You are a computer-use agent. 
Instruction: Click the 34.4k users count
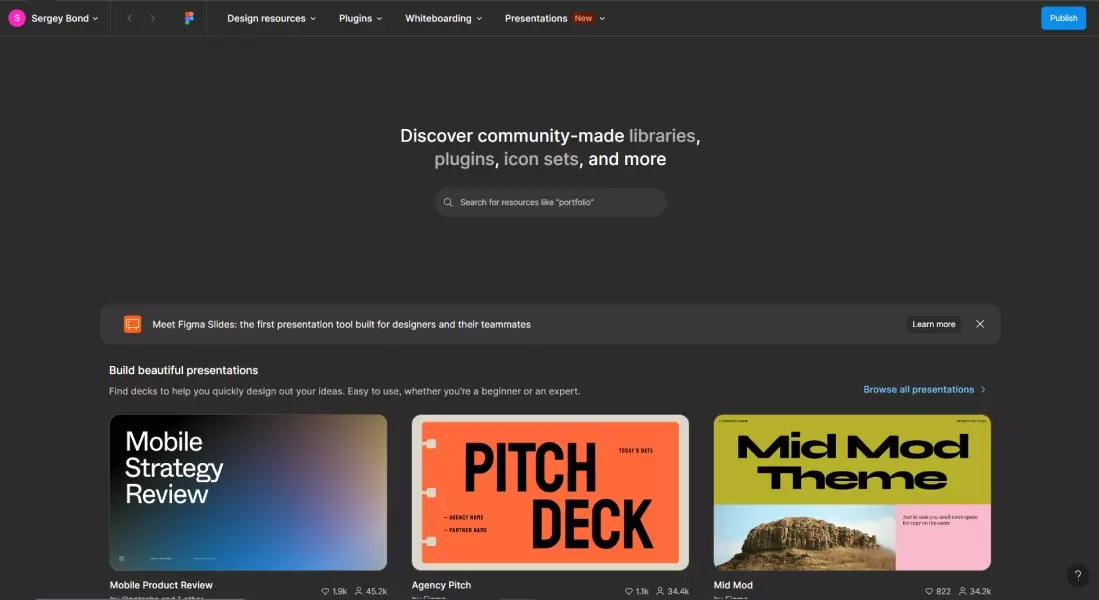coord(678,592)
